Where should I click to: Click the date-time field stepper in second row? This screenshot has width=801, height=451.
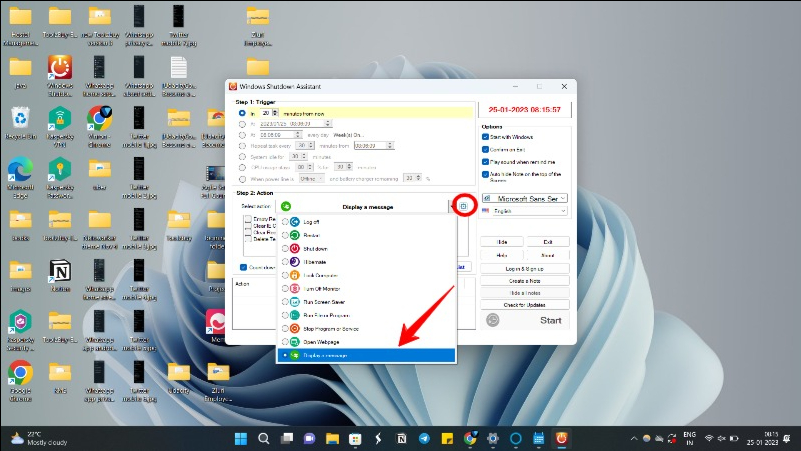328,124
